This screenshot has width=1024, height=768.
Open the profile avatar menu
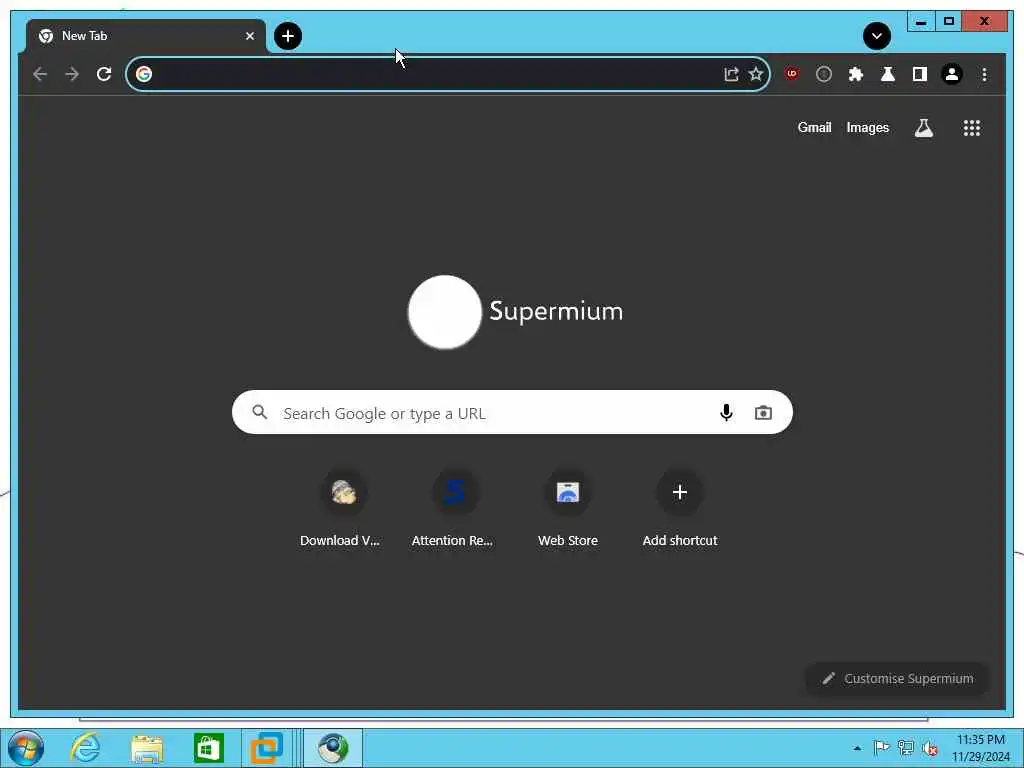[952, 74]
